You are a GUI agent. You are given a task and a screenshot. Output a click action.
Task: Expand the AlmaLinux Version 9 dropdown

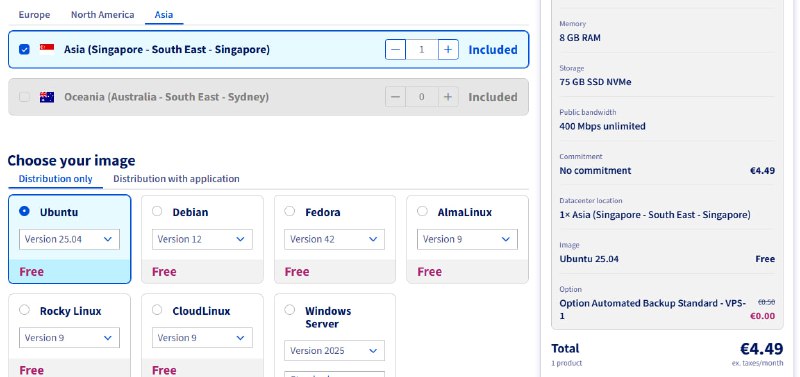[x=467, y=239]
